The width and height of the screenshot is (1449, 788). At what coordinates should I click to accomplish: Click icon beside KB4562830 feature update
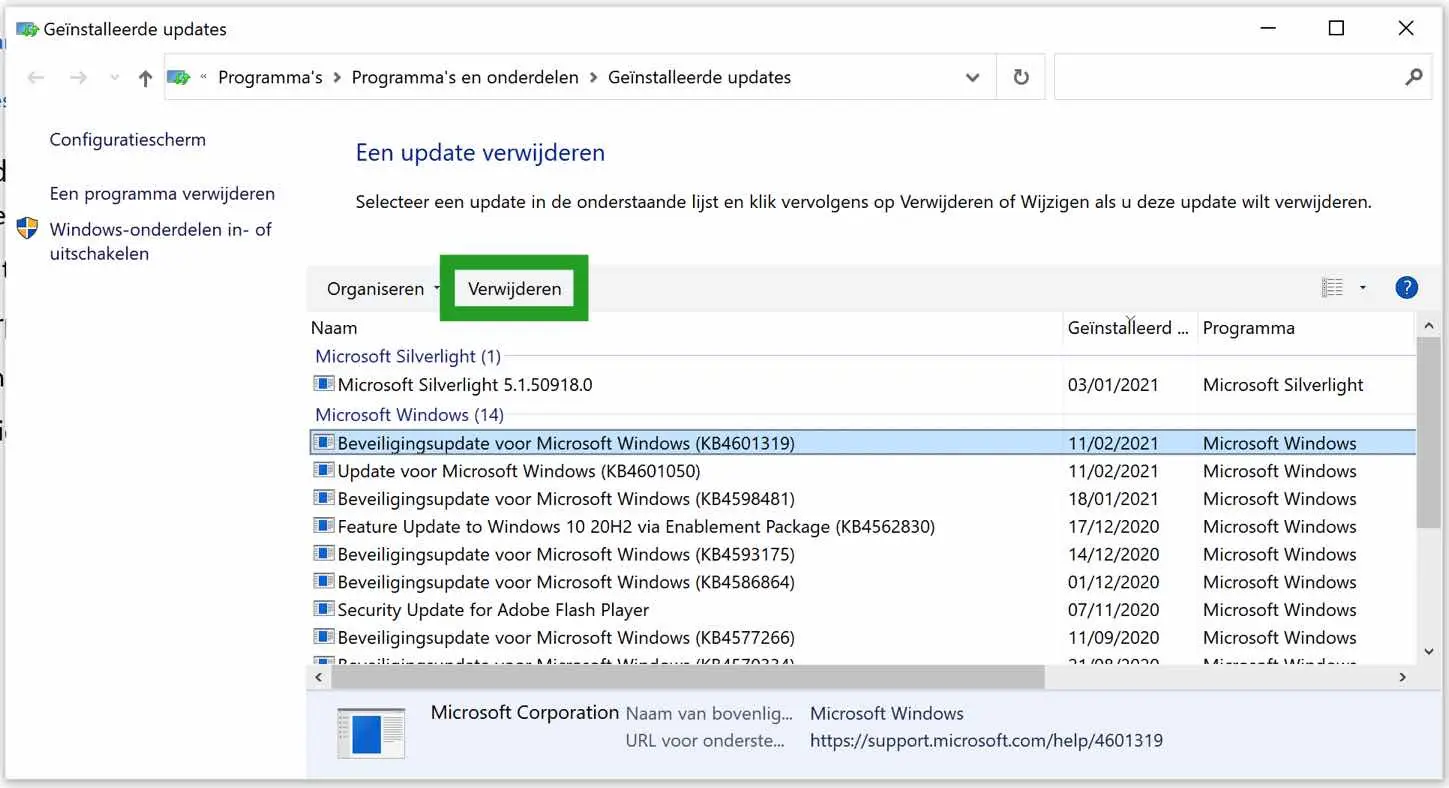(x=323, y=526)
